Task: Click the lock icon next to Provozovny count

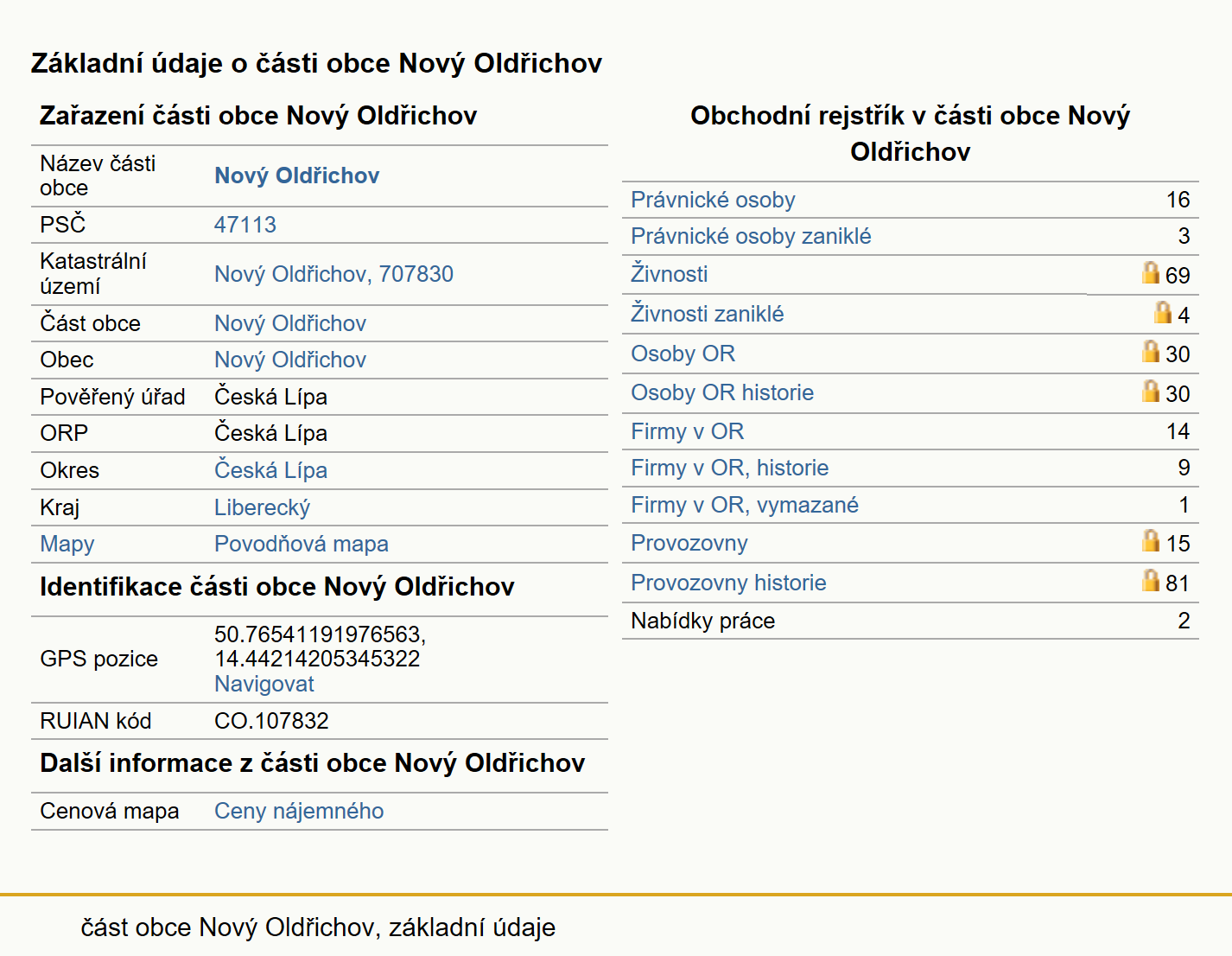Action: (1150, 540)
